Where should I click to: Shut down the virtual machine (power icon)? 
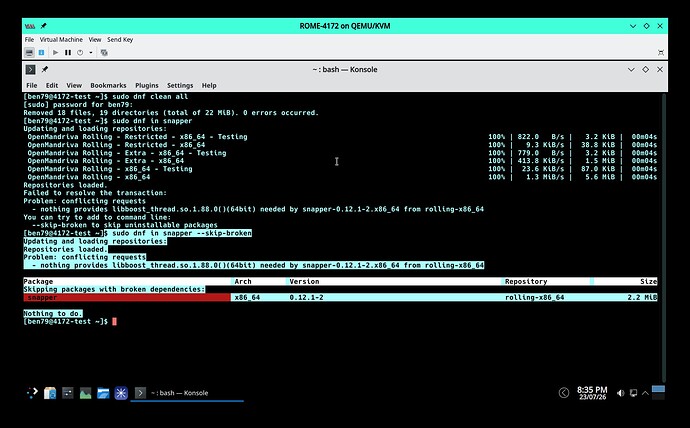[x=80, y=52]
